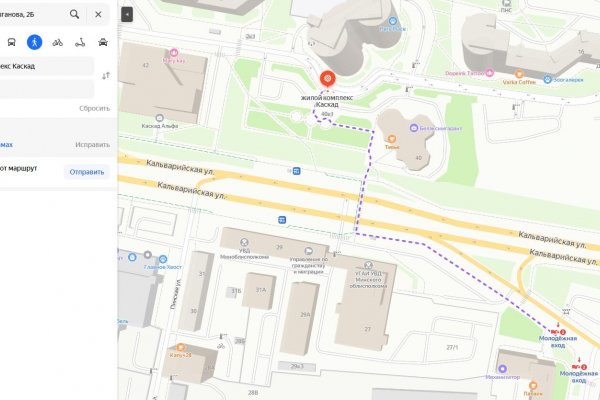Clear the search field with X
600x400 pixels.
coord(98,15)
